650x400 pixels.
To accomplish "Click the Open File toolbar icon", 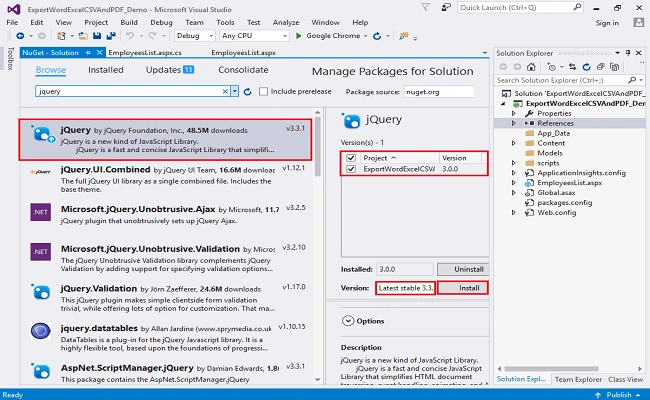I will tap(83, 36).
